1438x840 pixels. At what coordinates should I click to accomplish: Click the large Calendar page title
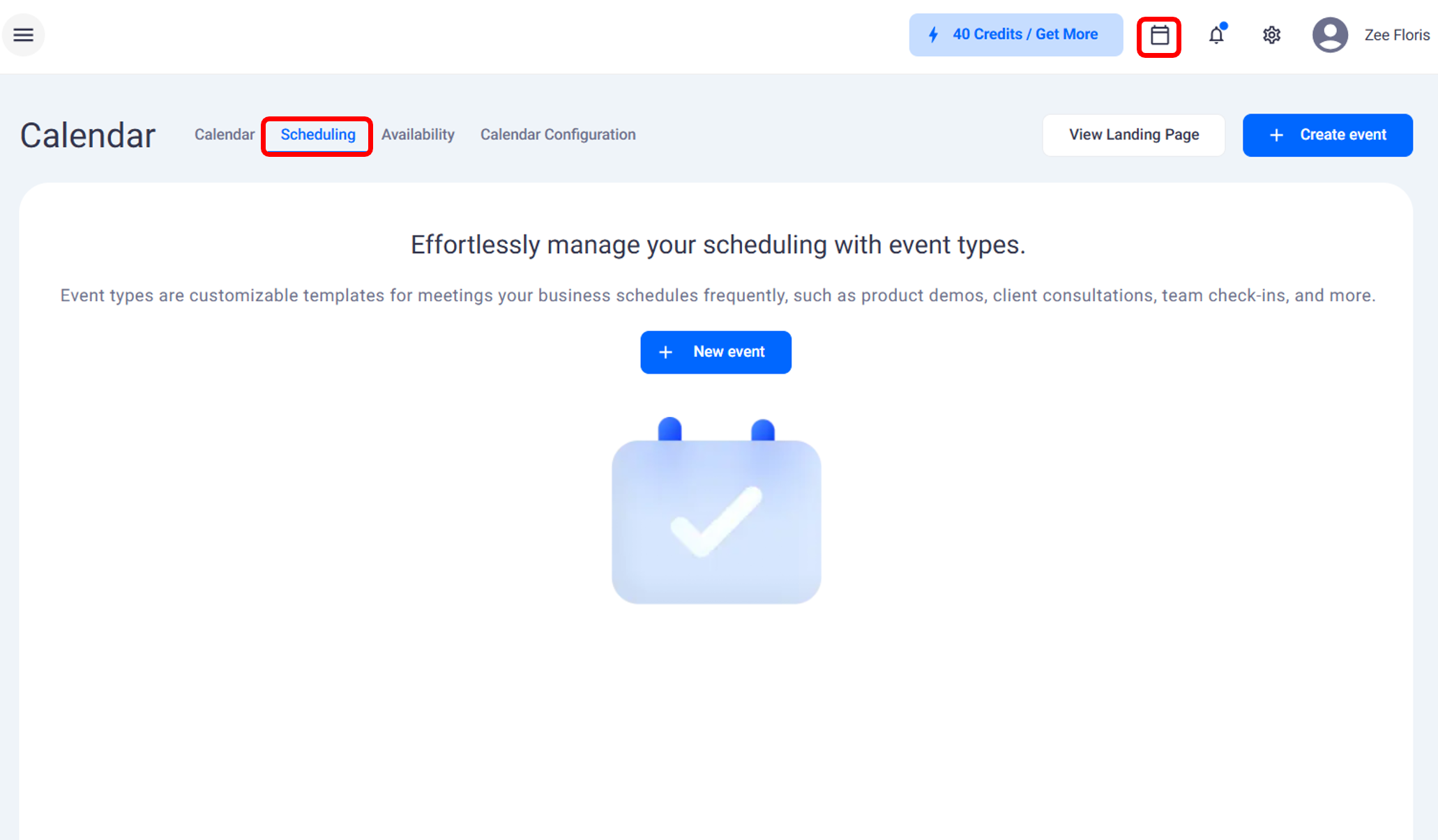tap(88, 135)
